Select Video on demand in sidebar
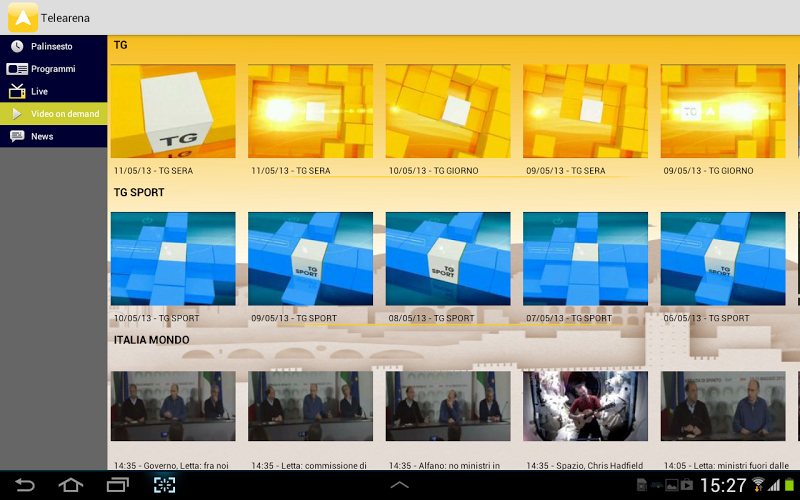Screen dimensions: 800x500 54,114
